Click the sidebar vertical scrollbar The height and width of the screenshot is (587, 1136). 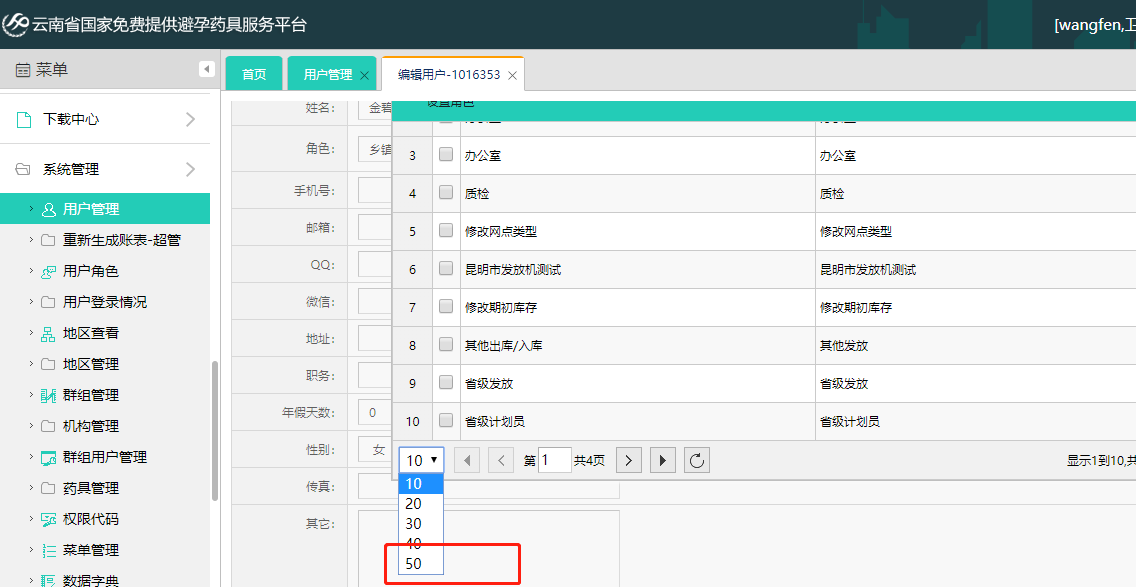[x=214, y=431]
